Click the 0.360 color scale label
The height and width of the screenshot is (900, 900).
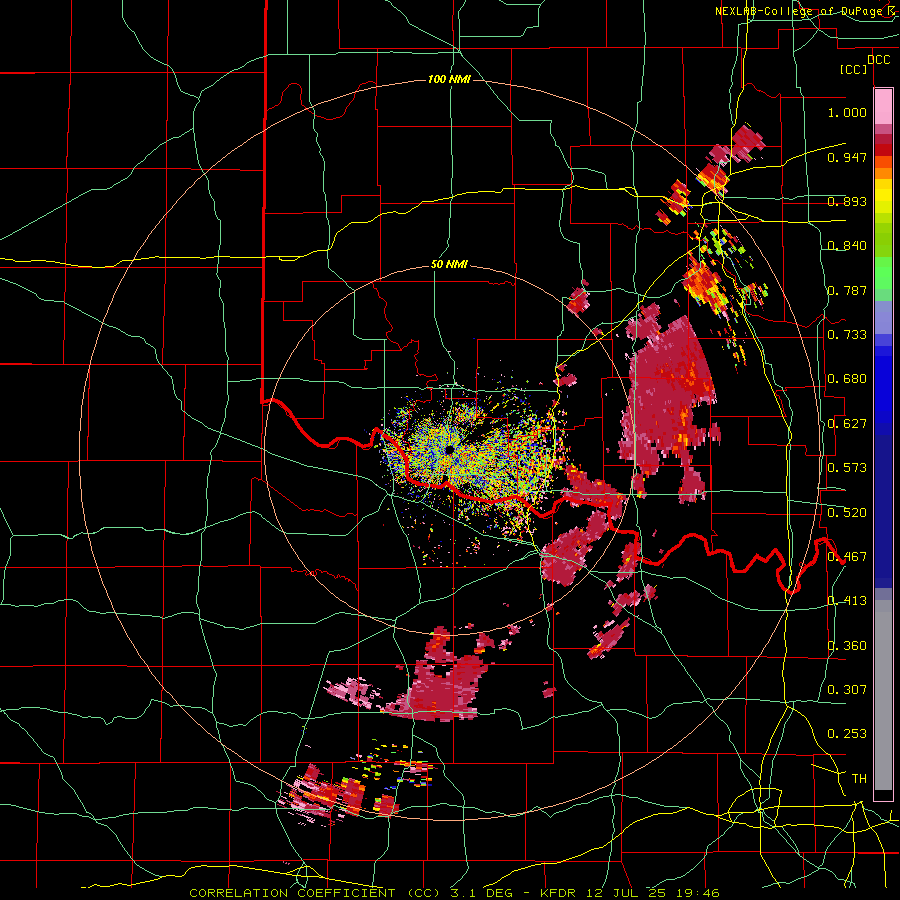[847, 646]
